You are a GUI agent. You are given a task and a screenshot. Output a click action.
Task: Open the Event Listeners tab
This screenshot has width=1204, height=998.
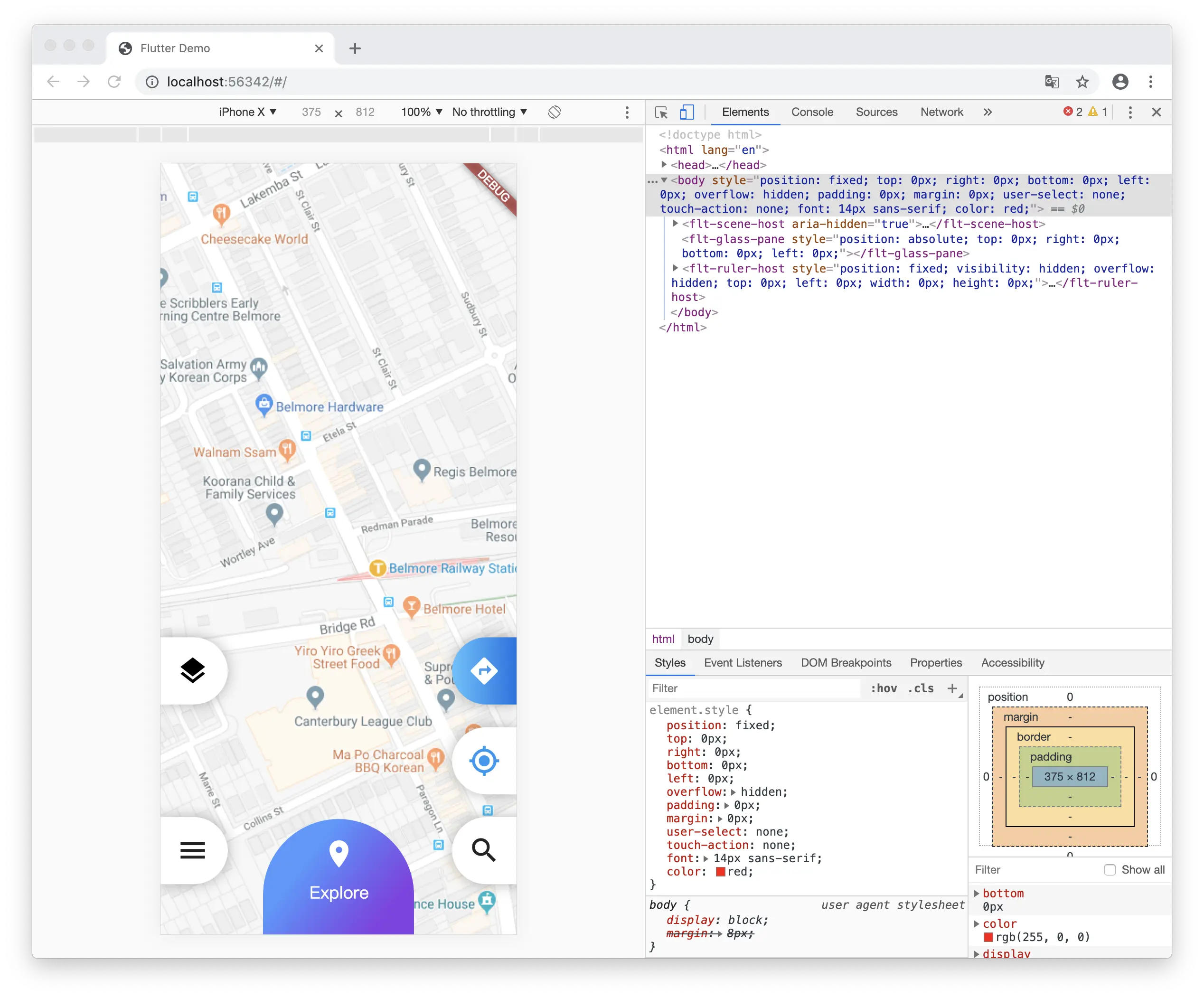(743, 663)
